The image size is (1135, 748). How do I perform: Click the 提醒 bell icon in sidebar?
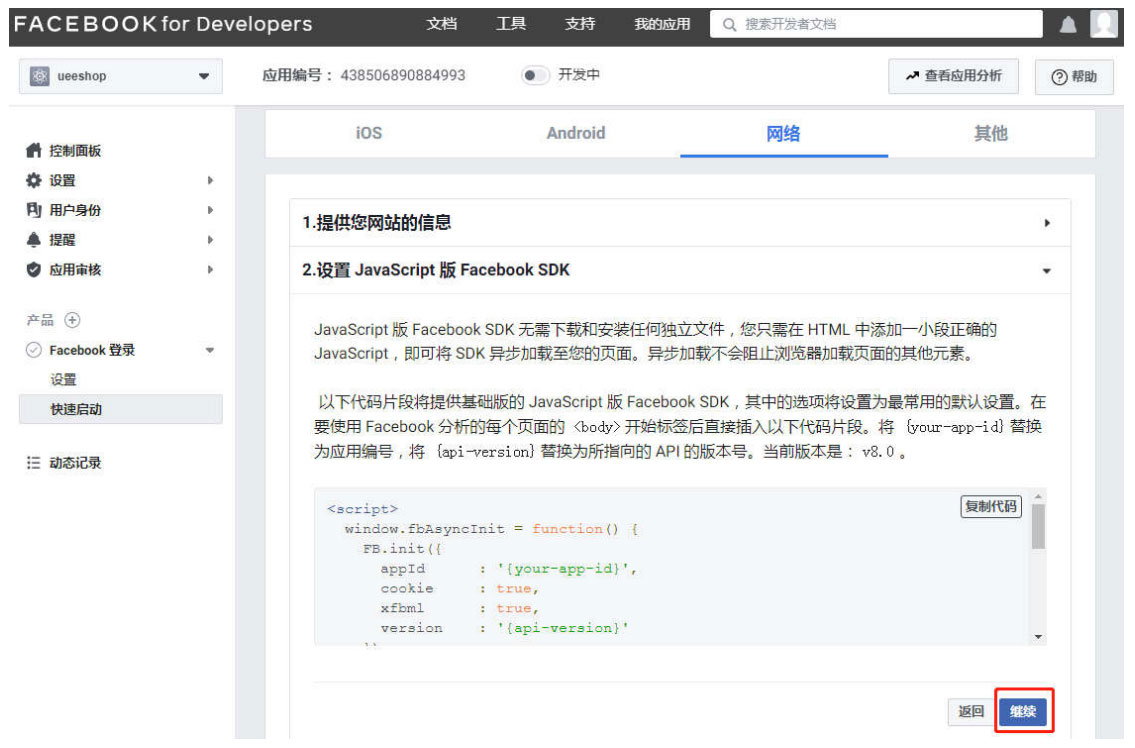33,240
